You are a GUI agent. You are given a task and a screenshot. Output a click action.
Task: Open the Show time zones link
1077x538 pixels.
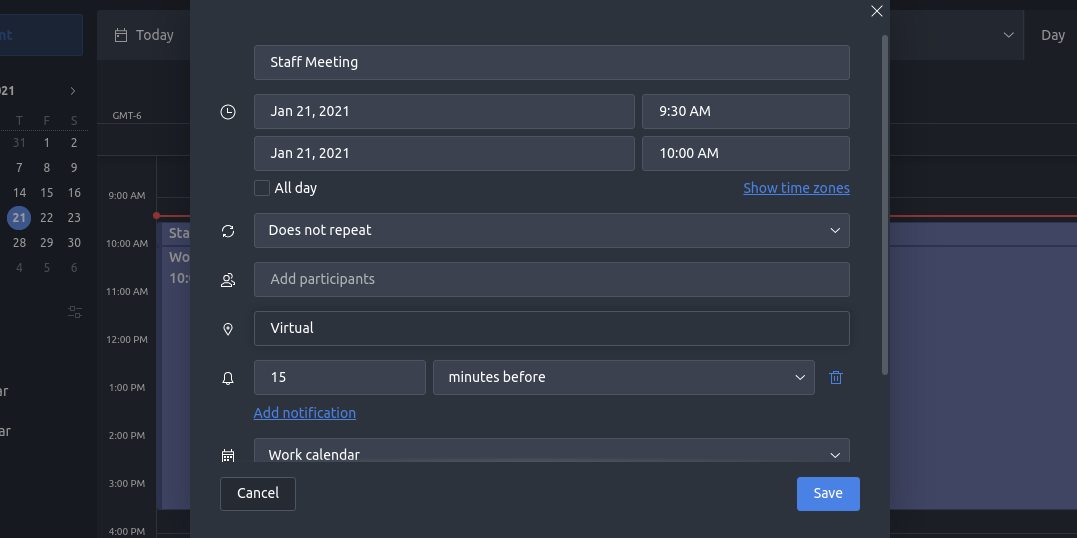tap(796, 188)
